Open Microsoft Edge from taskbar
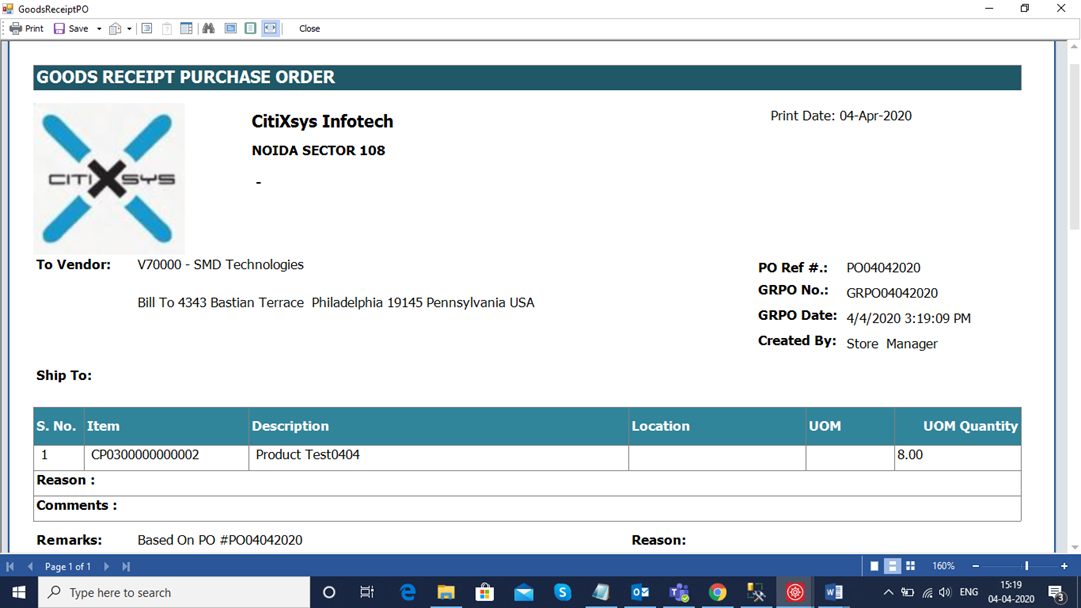Viewport: 1081px width, 608px height. tap(407, 592)
